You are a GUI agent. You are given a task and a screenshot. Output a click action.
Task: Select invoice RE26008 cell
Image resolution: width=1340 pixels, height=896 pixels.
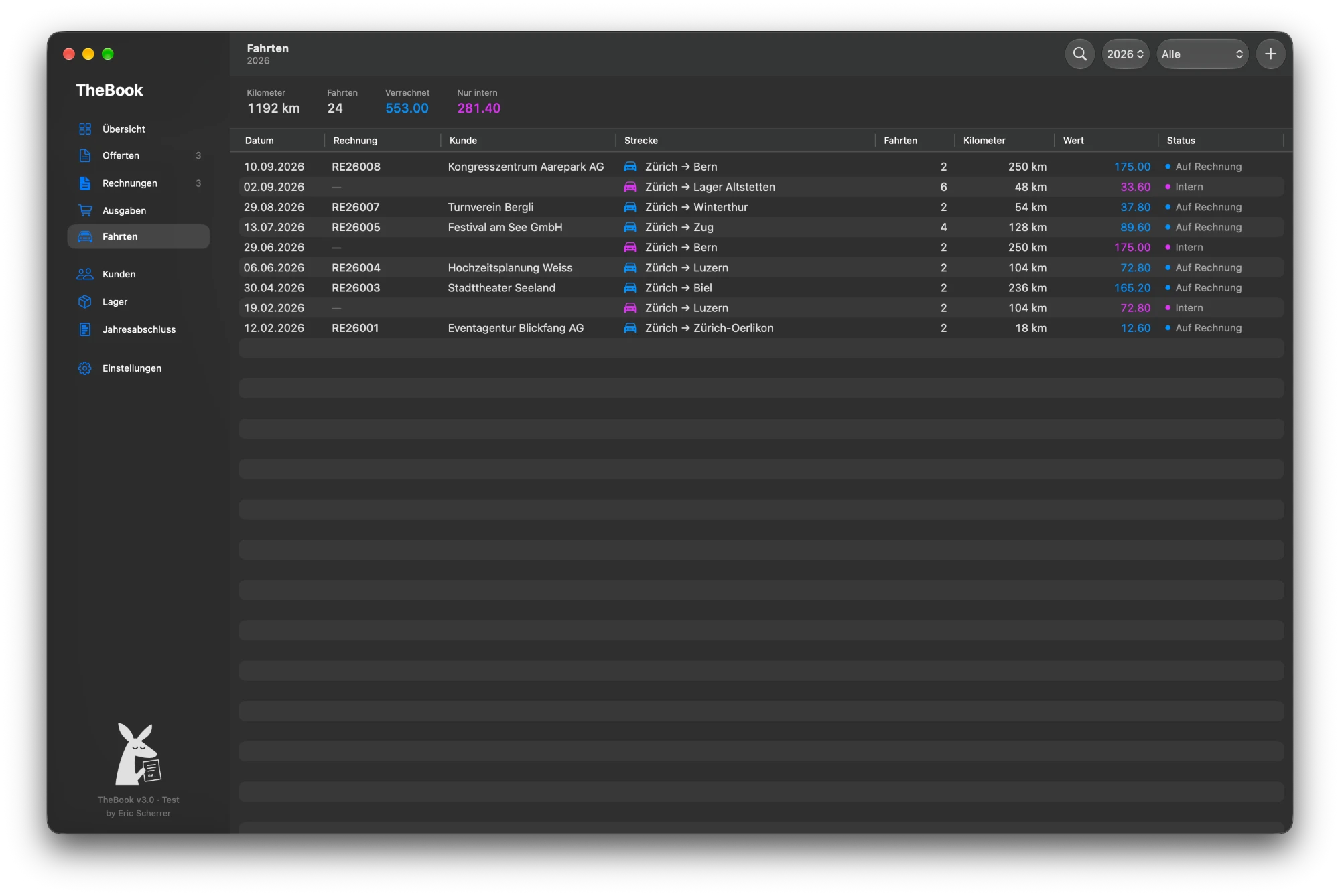click(x=356, y=167)
